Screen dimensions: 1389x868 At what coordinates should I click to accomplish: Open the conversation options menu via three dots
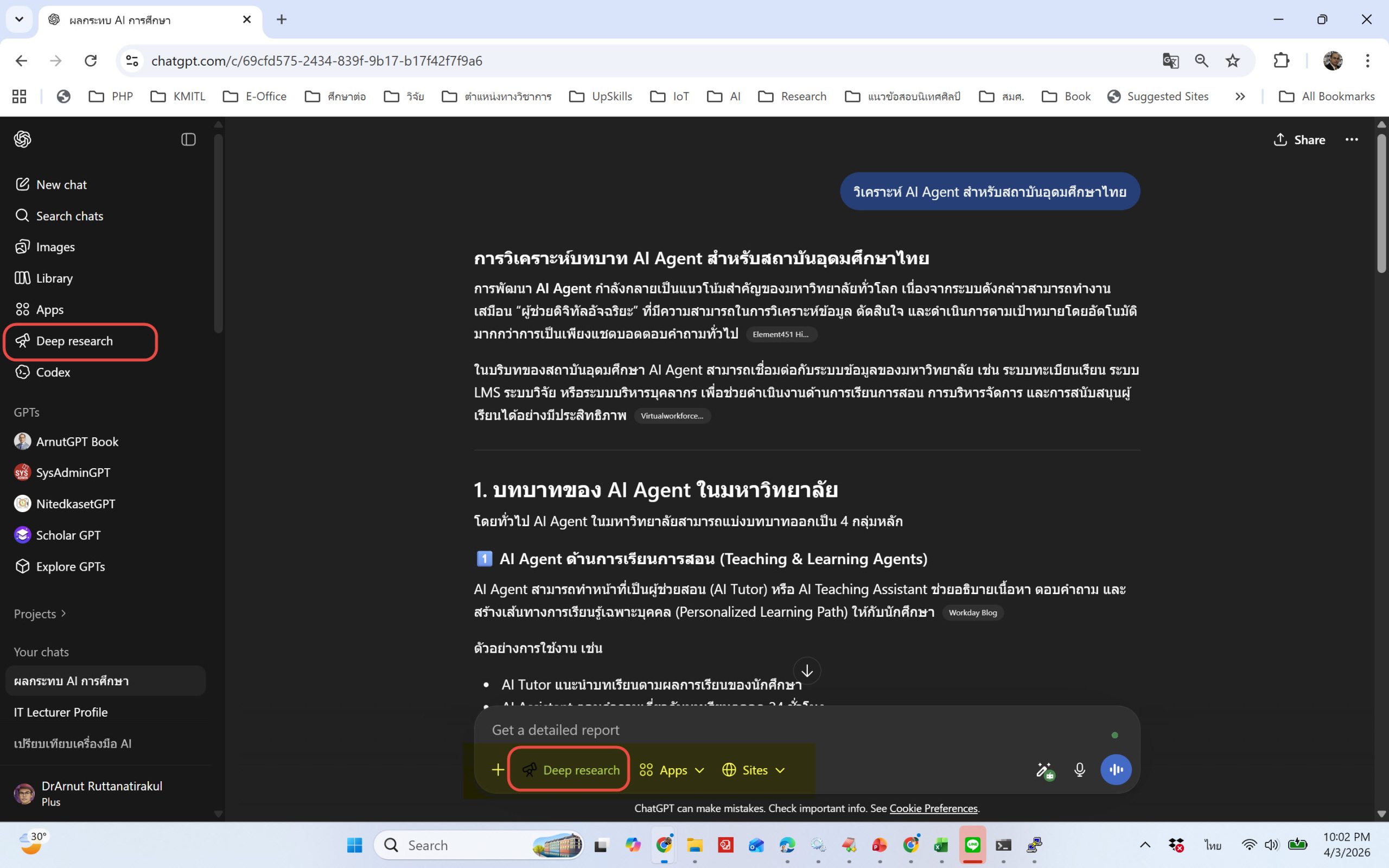point(1352,139)
